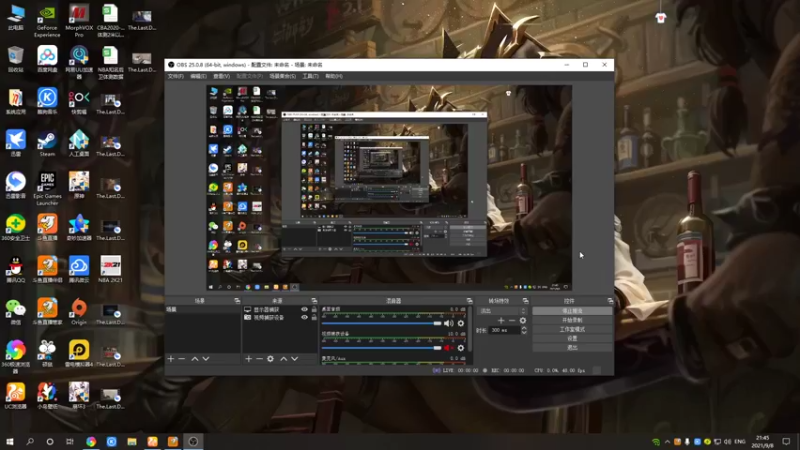Remove the selected scene with the Scenes minus icon
Screen dimensions: 800x450
pos(182,359)
